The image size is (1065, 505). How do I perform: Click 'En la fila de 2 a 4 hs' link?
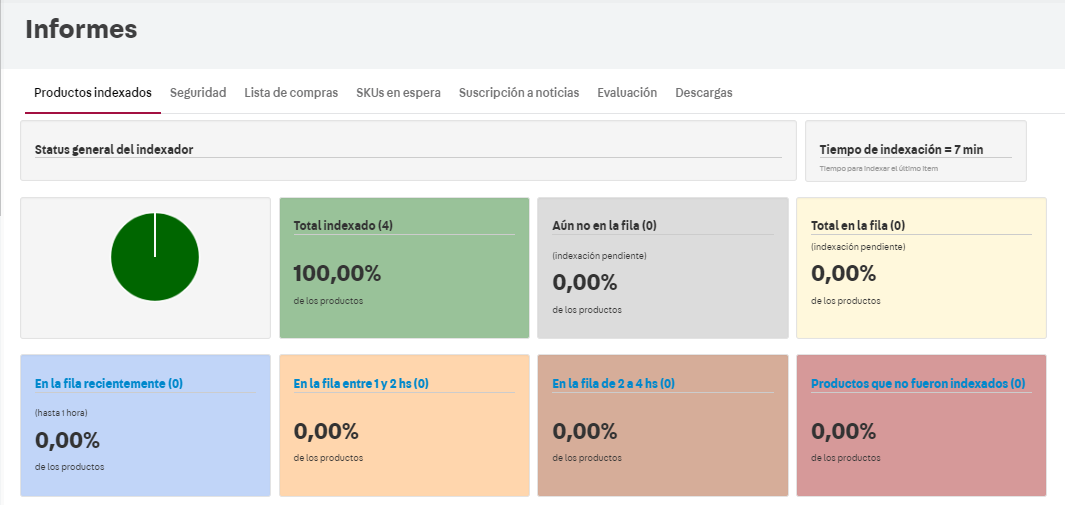tap(613, 383)
